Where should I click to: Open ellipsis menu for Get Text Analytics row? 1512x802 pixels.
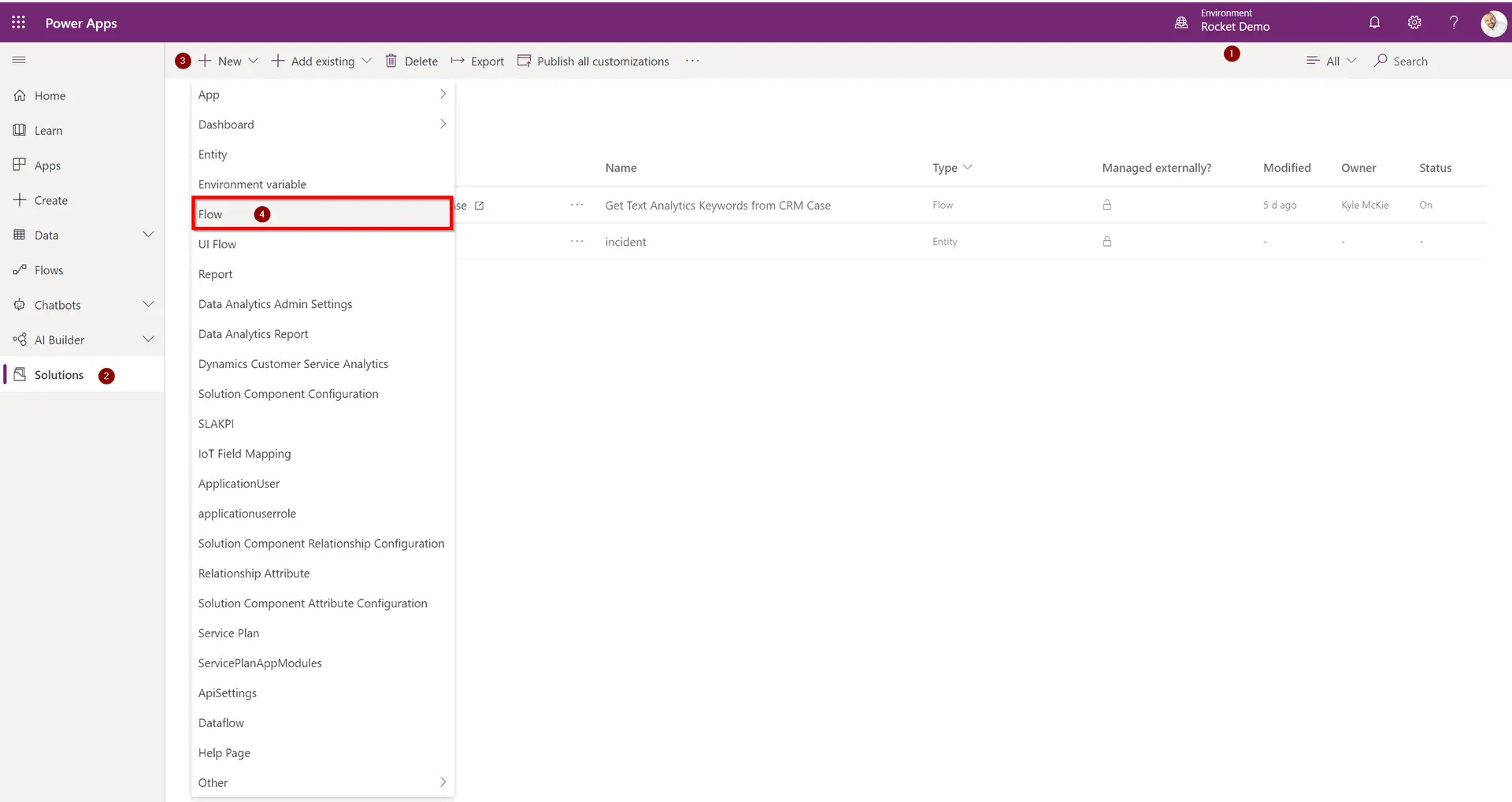coord(577,205)
